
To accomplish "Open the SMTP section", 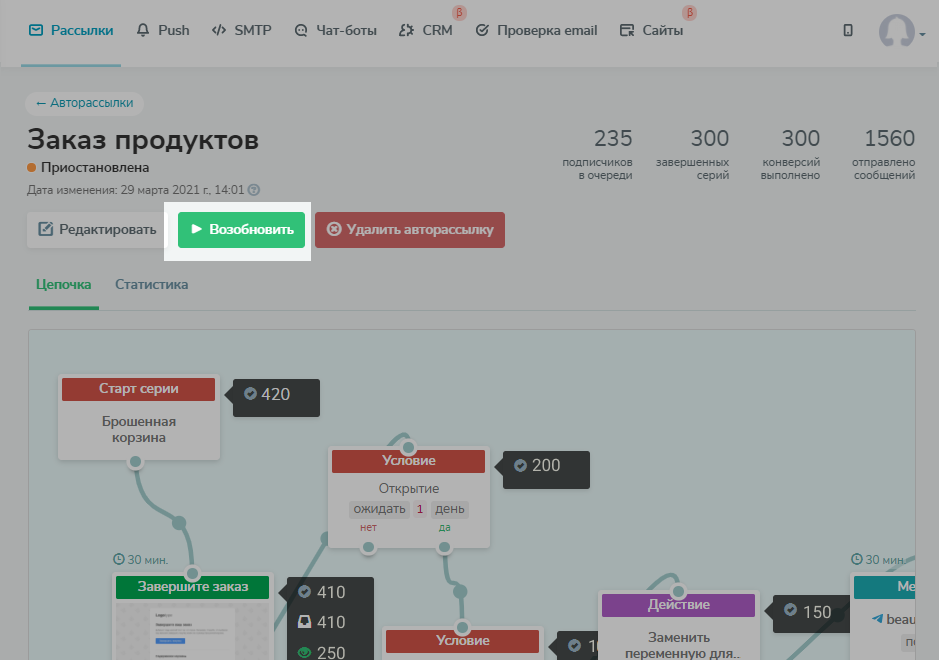I will 242,30.
